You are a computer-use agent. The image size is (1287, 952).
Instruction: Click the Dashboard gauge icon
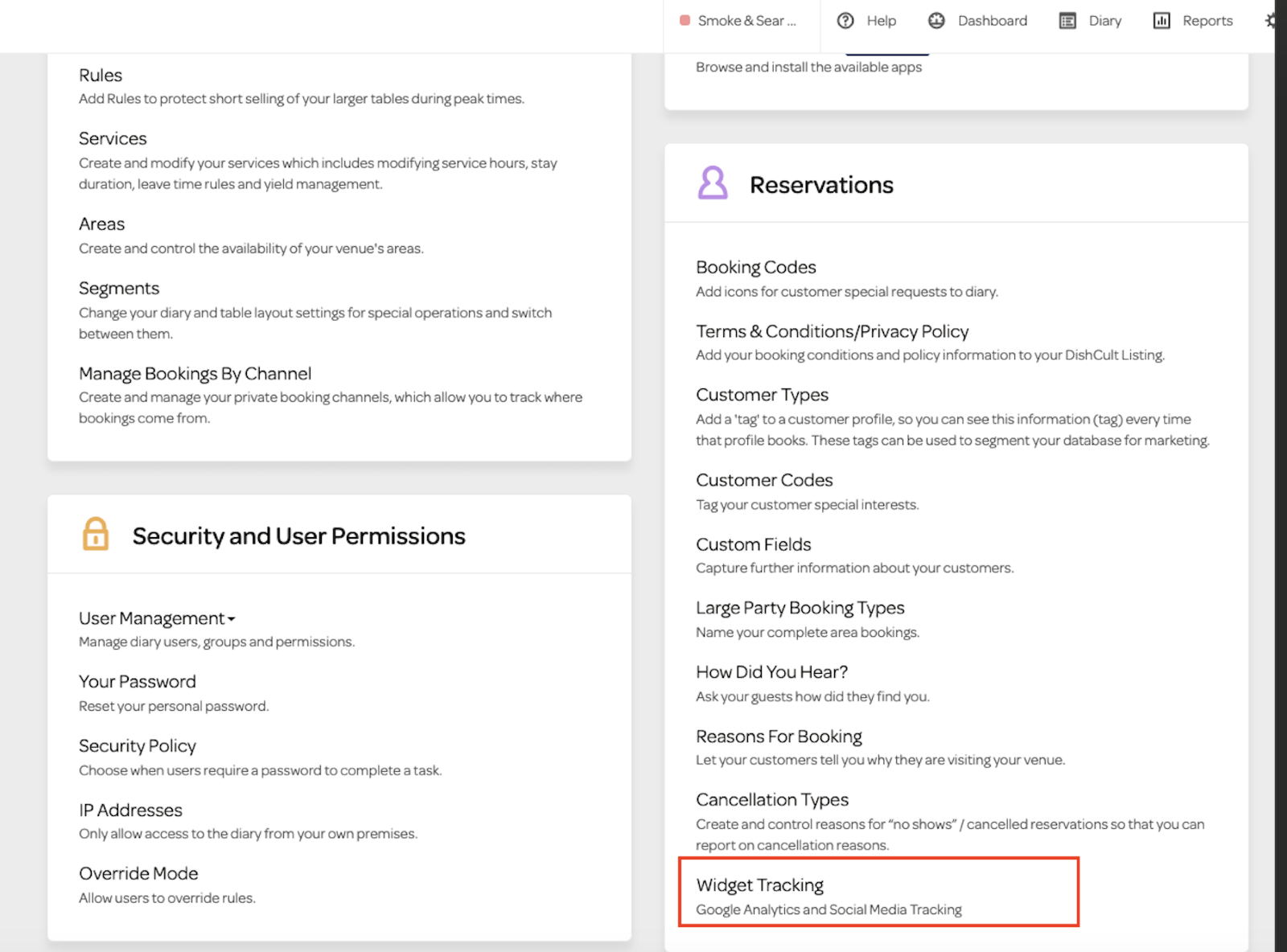click(x=936, y=21)
